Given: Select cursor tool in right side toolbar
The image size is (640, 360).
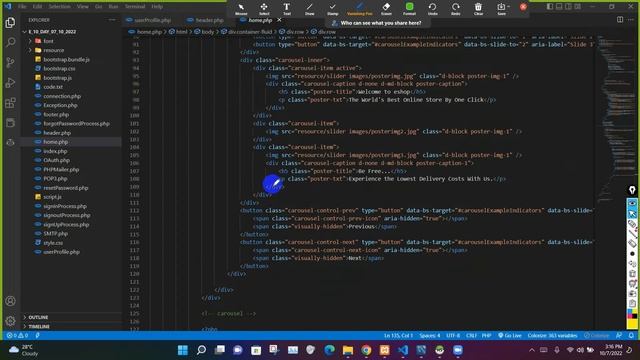Looking at the screenshot, I should [632, 213].
